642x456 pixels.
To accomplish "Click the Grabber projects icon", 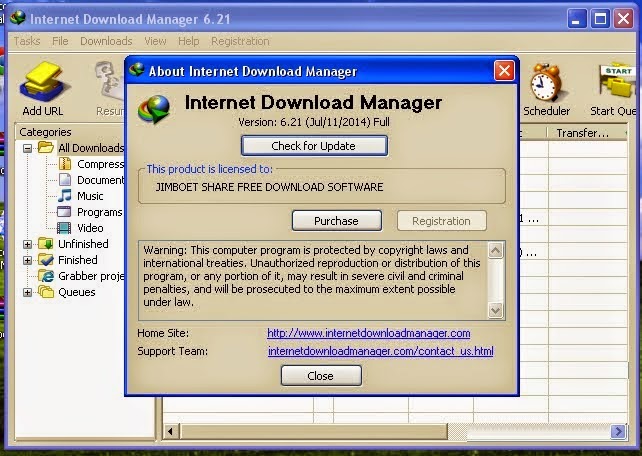I will 46,276.
